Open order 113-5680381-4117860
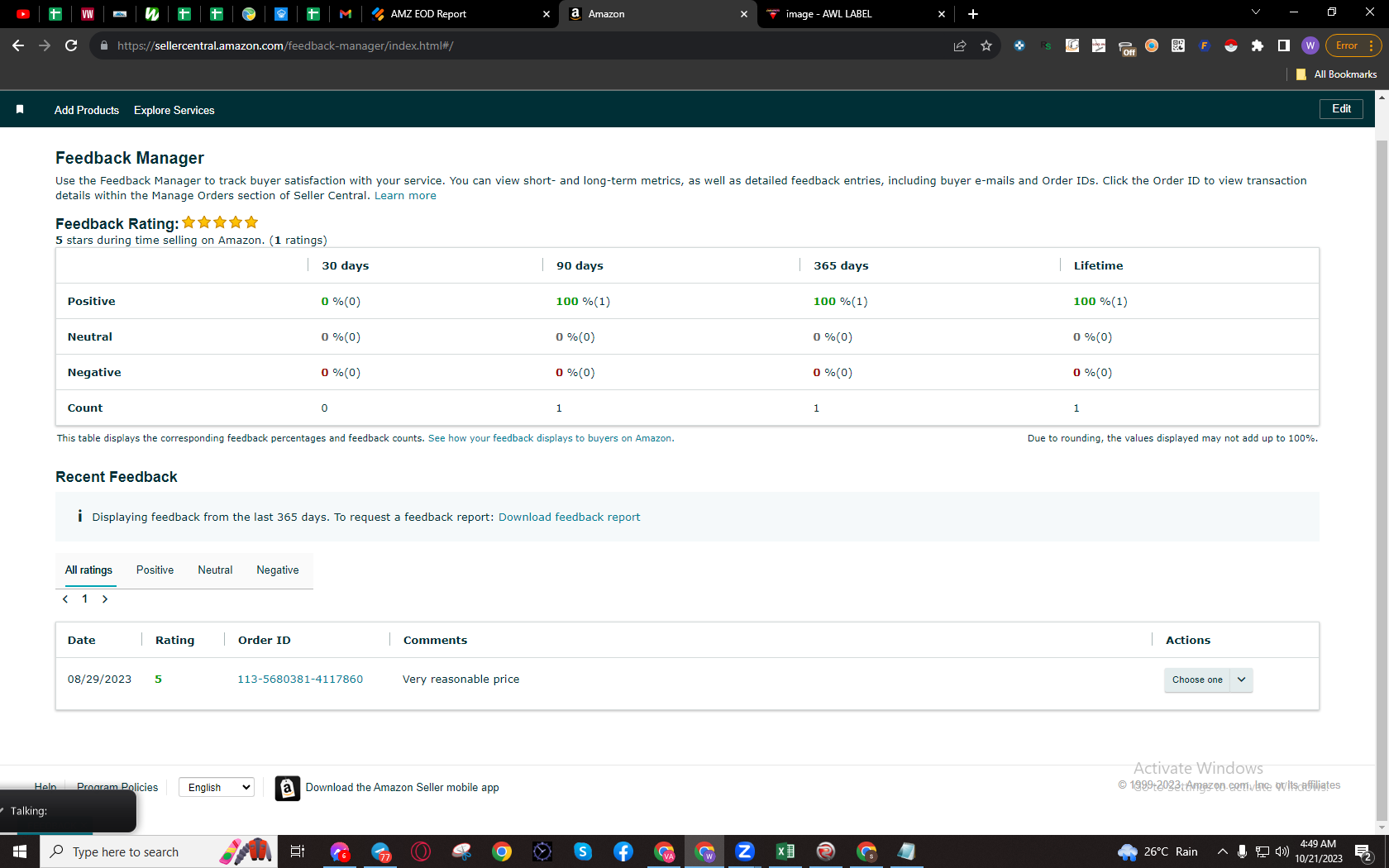The image size is (1389, 868). point(300,680)
